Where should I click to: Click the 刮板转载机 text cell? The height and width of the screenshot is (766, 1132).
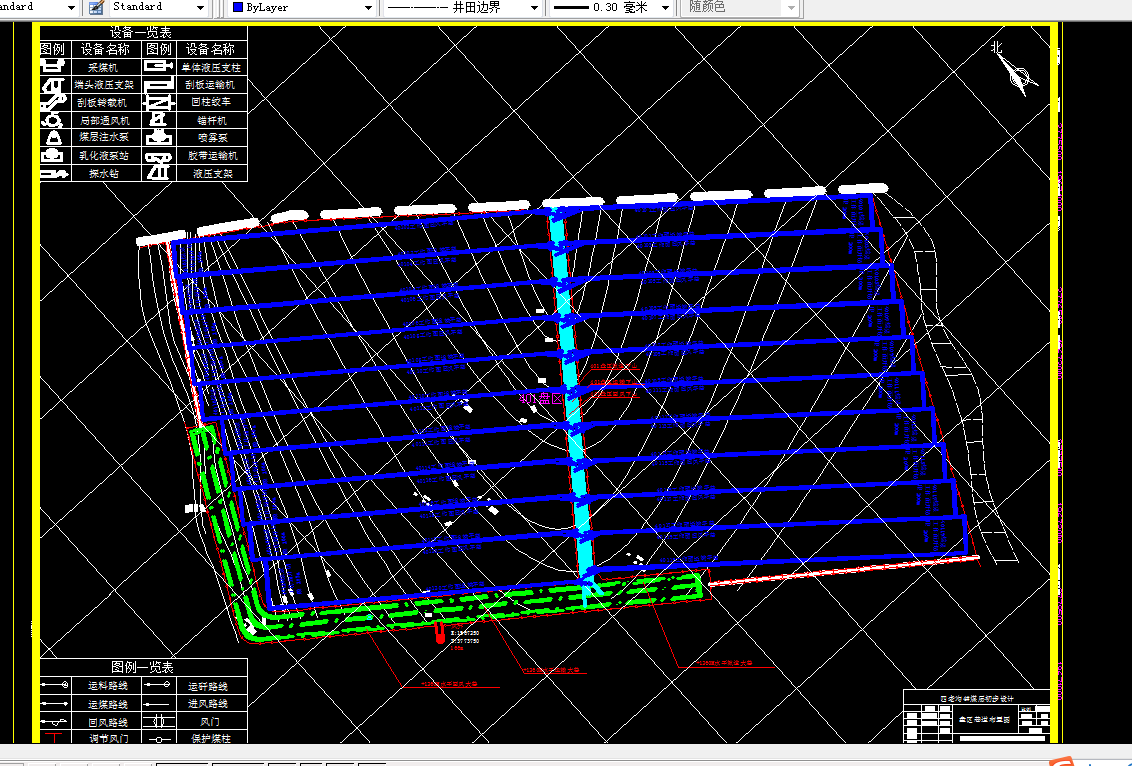pyautogui.click(x=102, y=103)
